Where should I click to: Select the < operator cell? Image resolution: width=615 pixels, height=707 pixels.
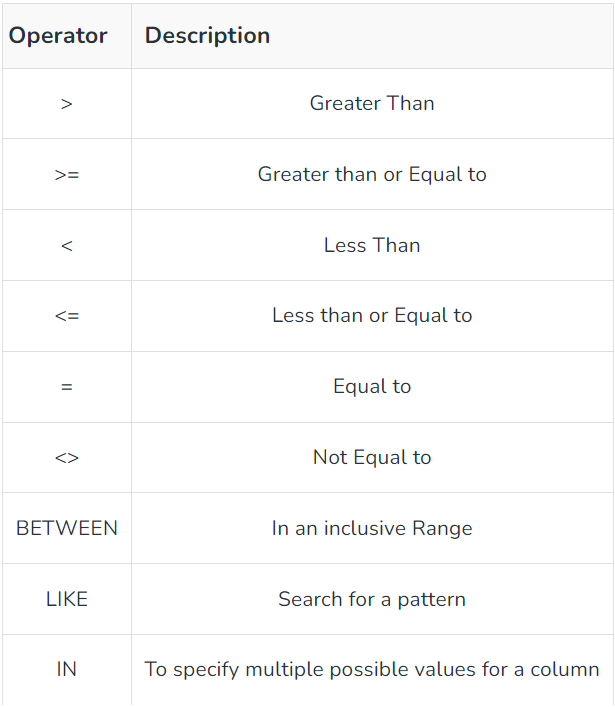(67, 246)
